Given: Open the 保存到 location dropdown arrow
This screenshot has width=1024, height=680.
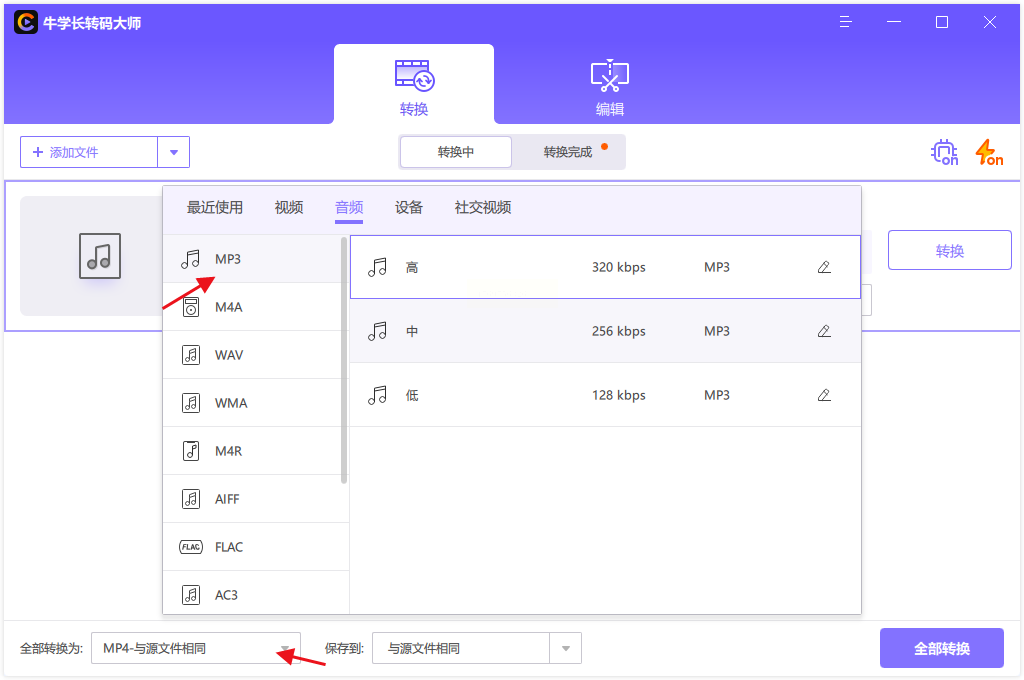Looking at the screenshot, I should (566, 649).
